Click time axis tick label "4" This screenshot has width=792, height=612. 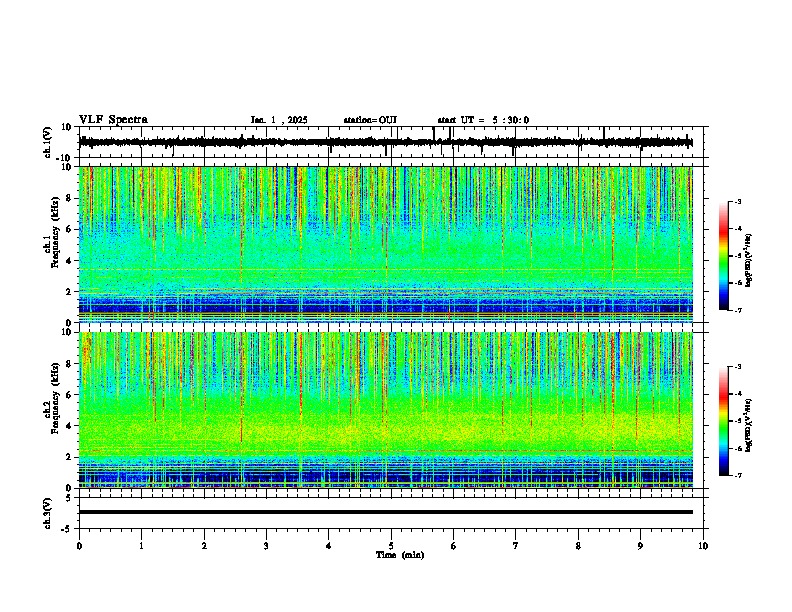point(328,546)
